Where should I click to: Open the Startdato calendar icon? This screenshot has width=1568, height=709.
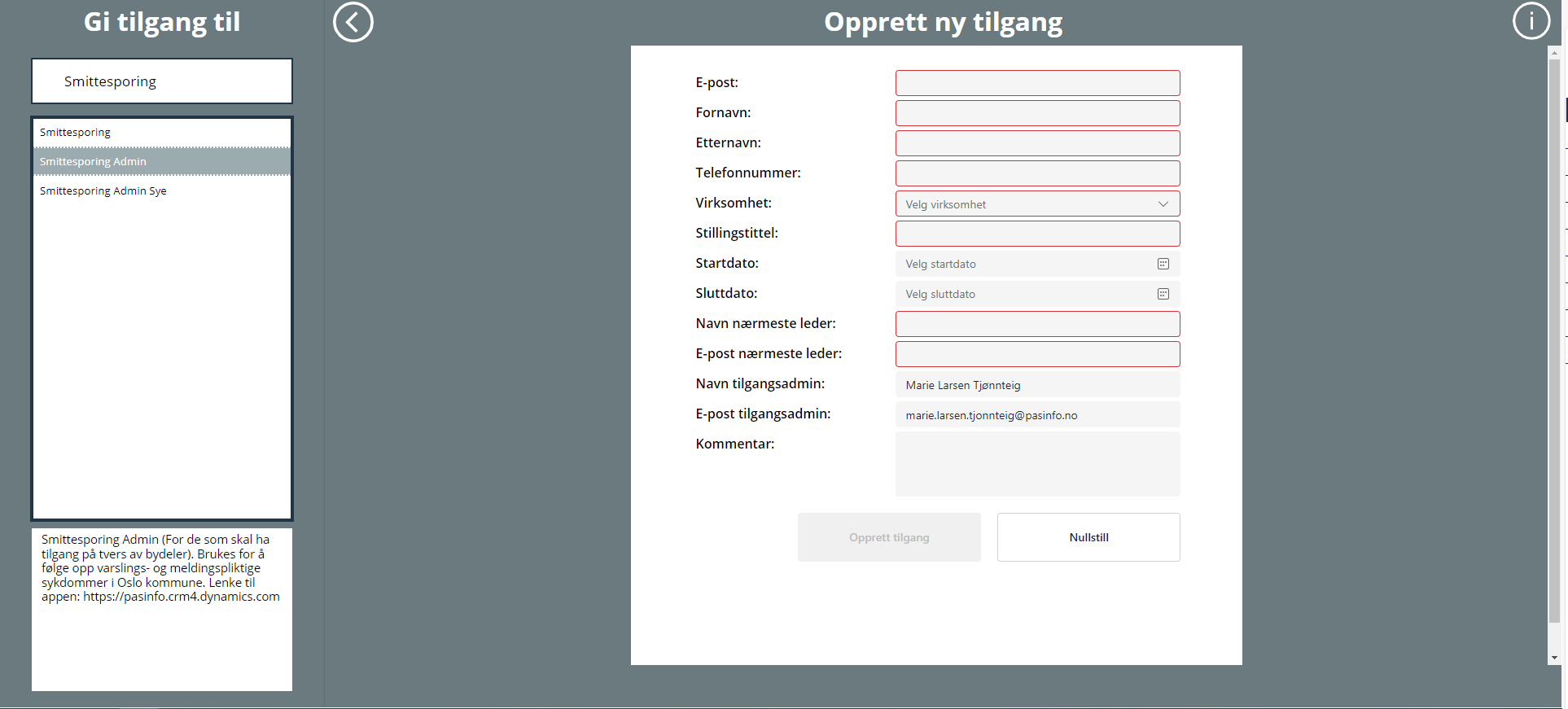pyautogui.click(x=1163, y=264)
